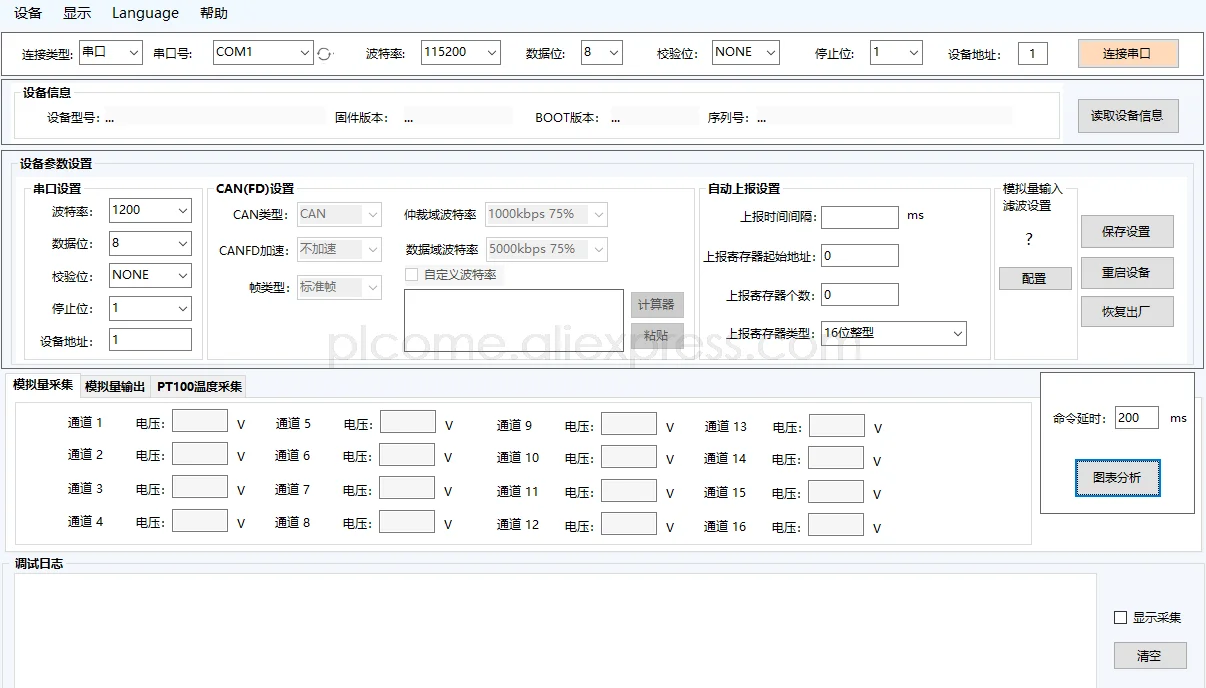
Task: Click 通道 16 voltage field
Action: pos(836,525)
